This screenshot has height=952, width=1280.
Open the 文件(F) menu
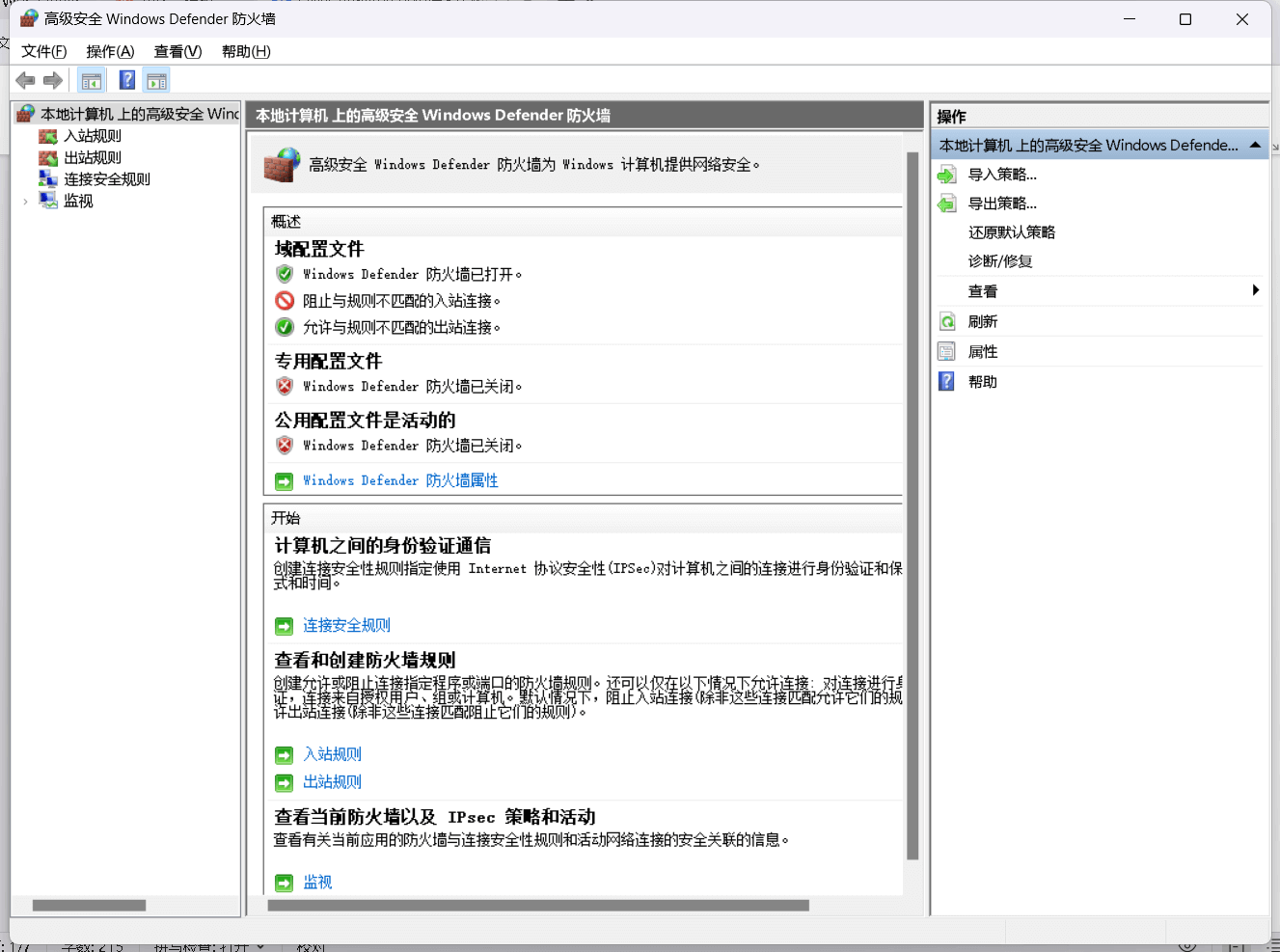tap(44, 51)
